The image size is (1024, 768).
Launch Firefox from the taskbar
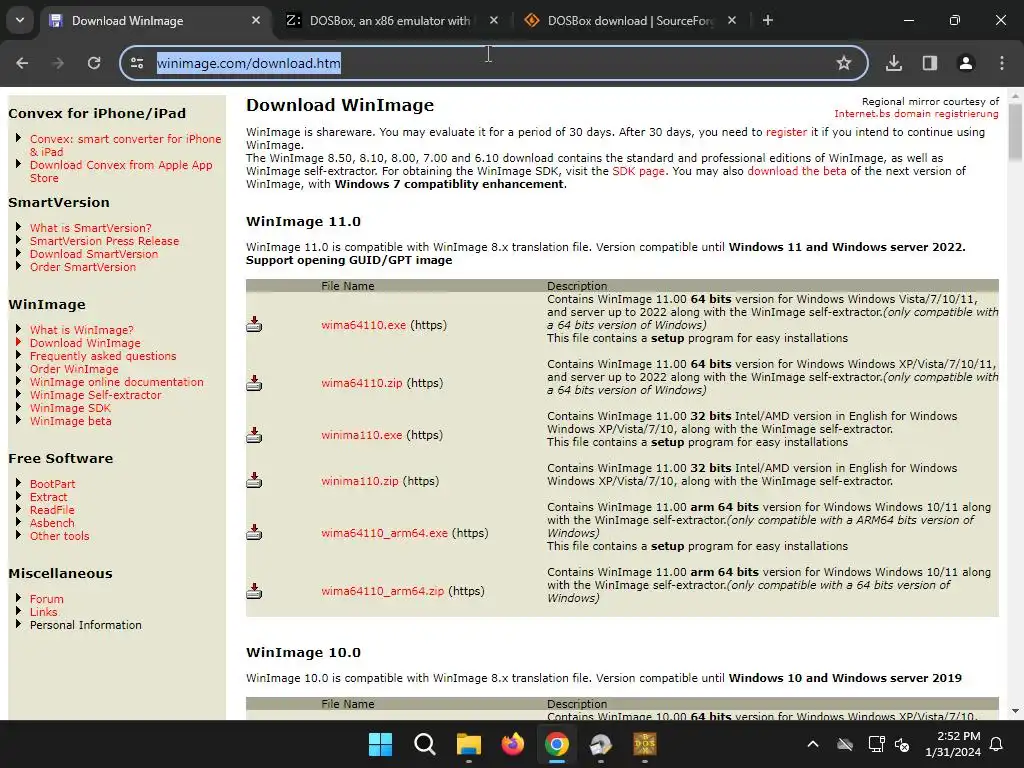point(513,744)
